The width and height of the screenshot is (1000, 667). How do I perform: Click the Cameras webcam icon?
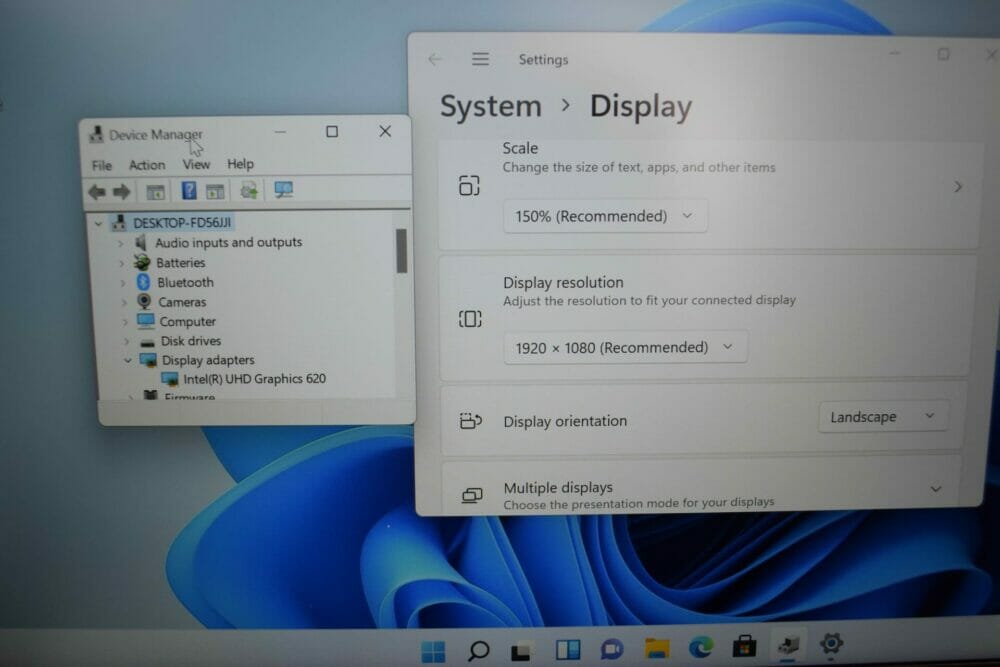[144, 301]
